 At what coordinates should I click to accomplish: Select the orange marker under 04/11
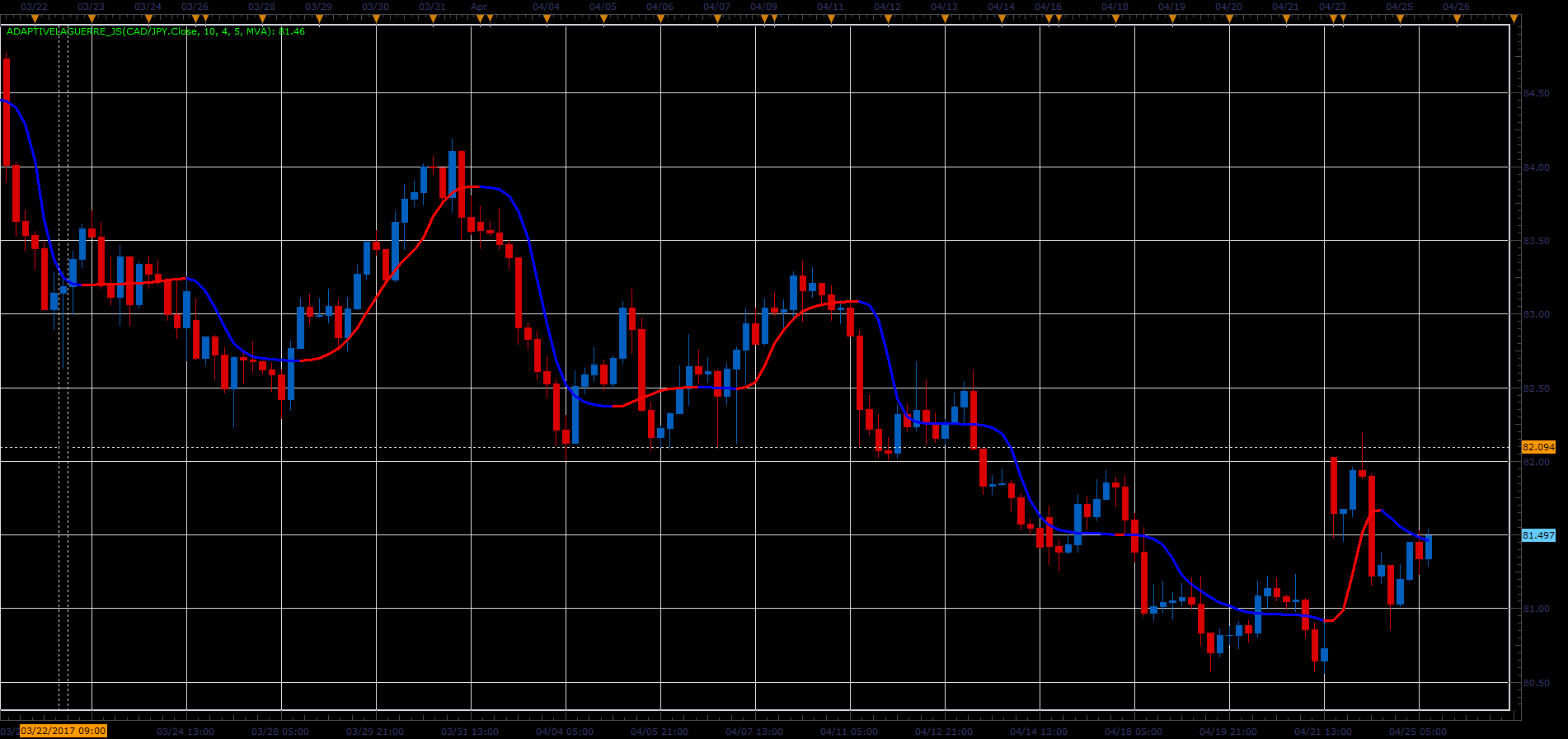tap(831, 19)
